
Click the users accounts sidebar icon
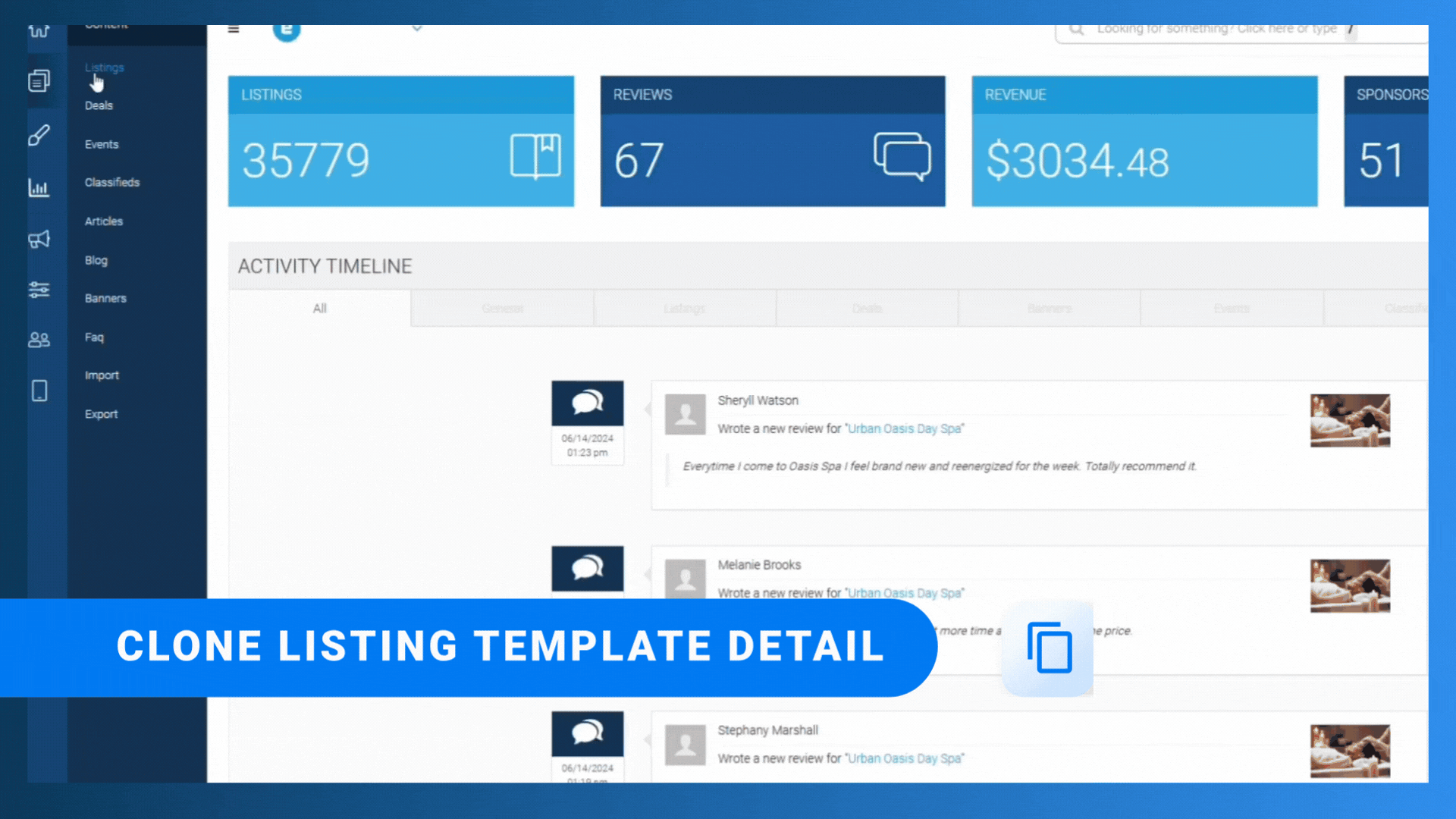[x=39, y=340]
